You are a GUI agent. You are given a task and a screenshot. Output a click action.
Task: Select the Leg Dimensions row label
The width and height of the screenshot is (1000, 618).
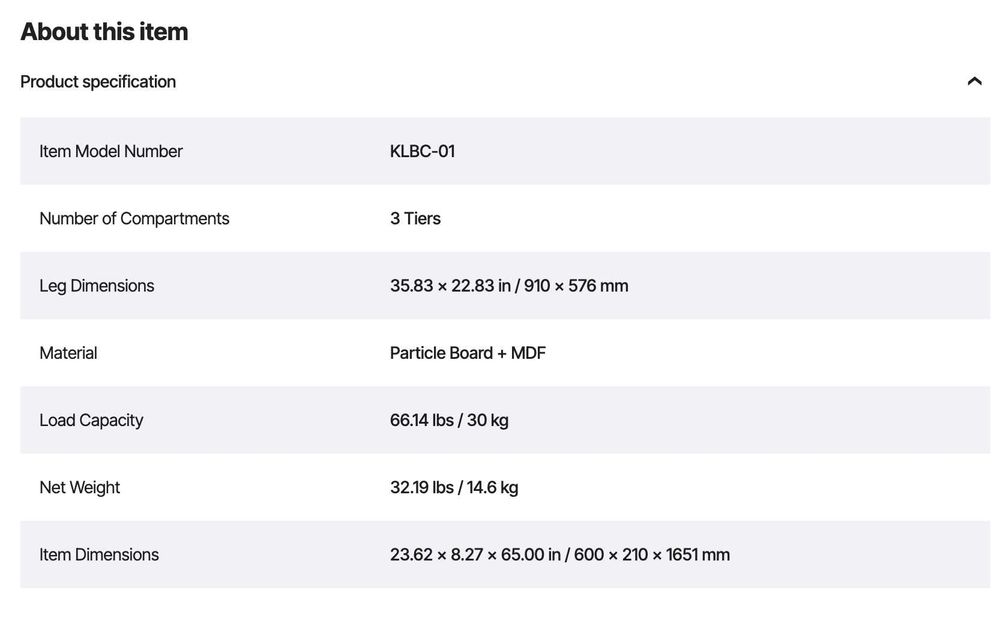pos(97,286)
